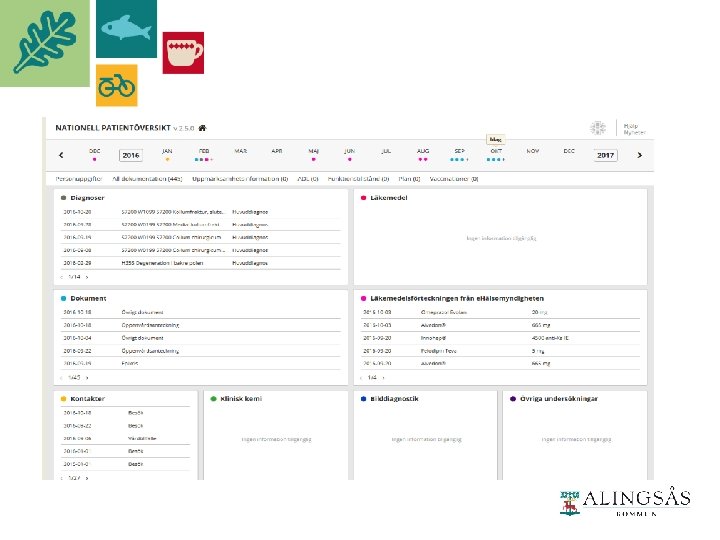Jump to the year 2016 box
720x540 pixels.
(131, 155)
